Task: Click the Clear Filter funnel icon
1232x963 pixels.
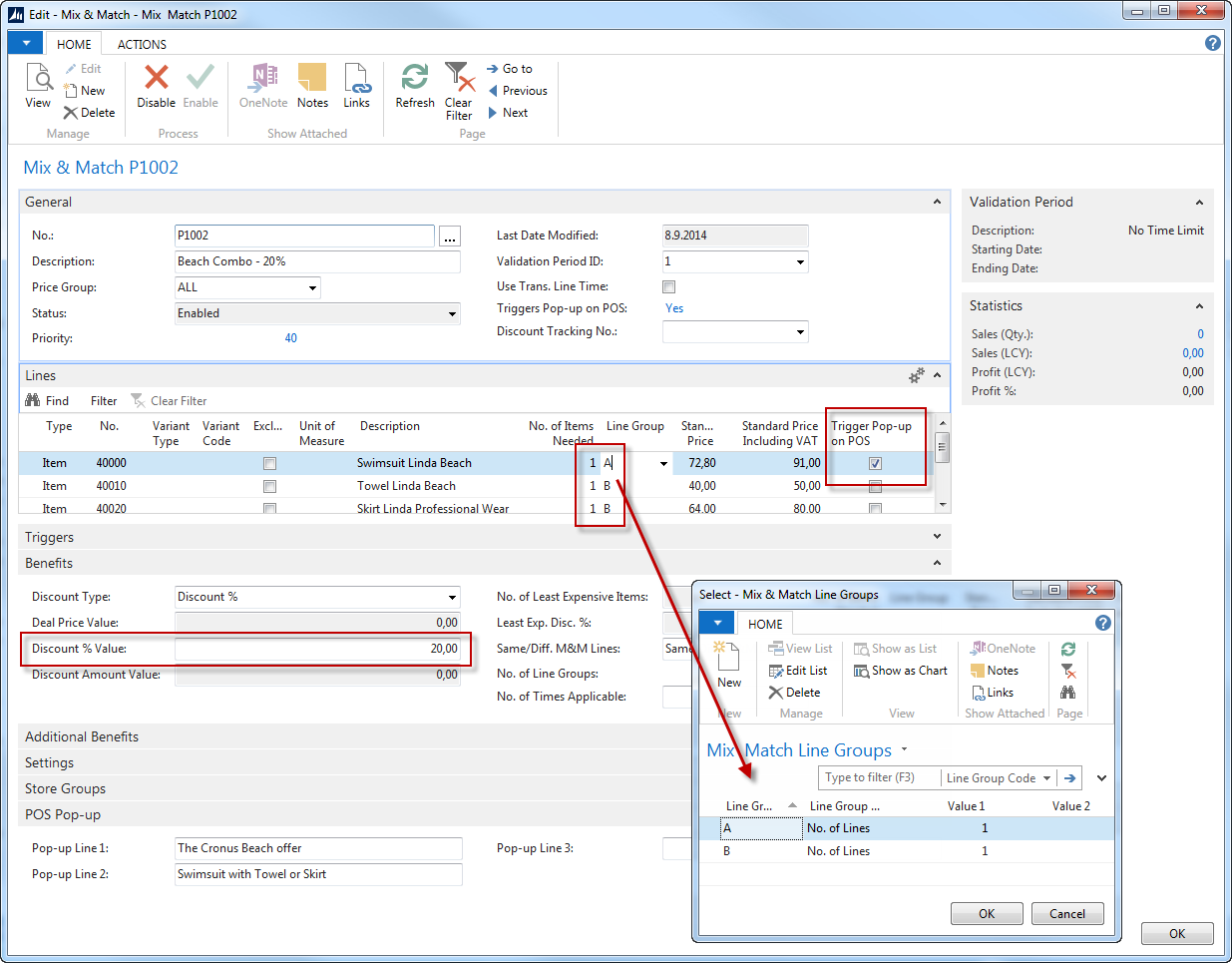Action: point(458,78)
